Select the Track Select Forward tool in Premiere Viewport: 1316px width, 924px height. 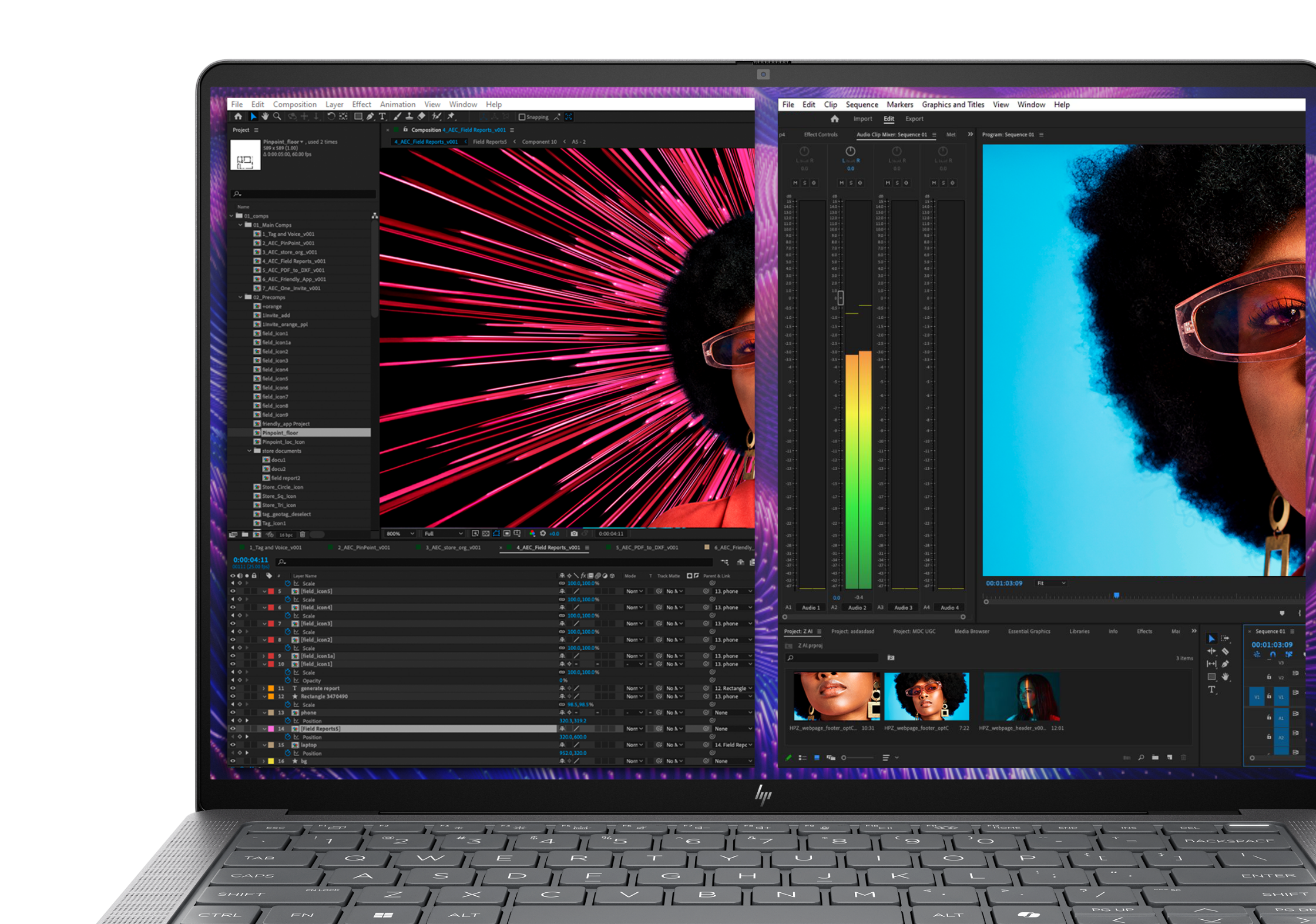coord(1226,638)
